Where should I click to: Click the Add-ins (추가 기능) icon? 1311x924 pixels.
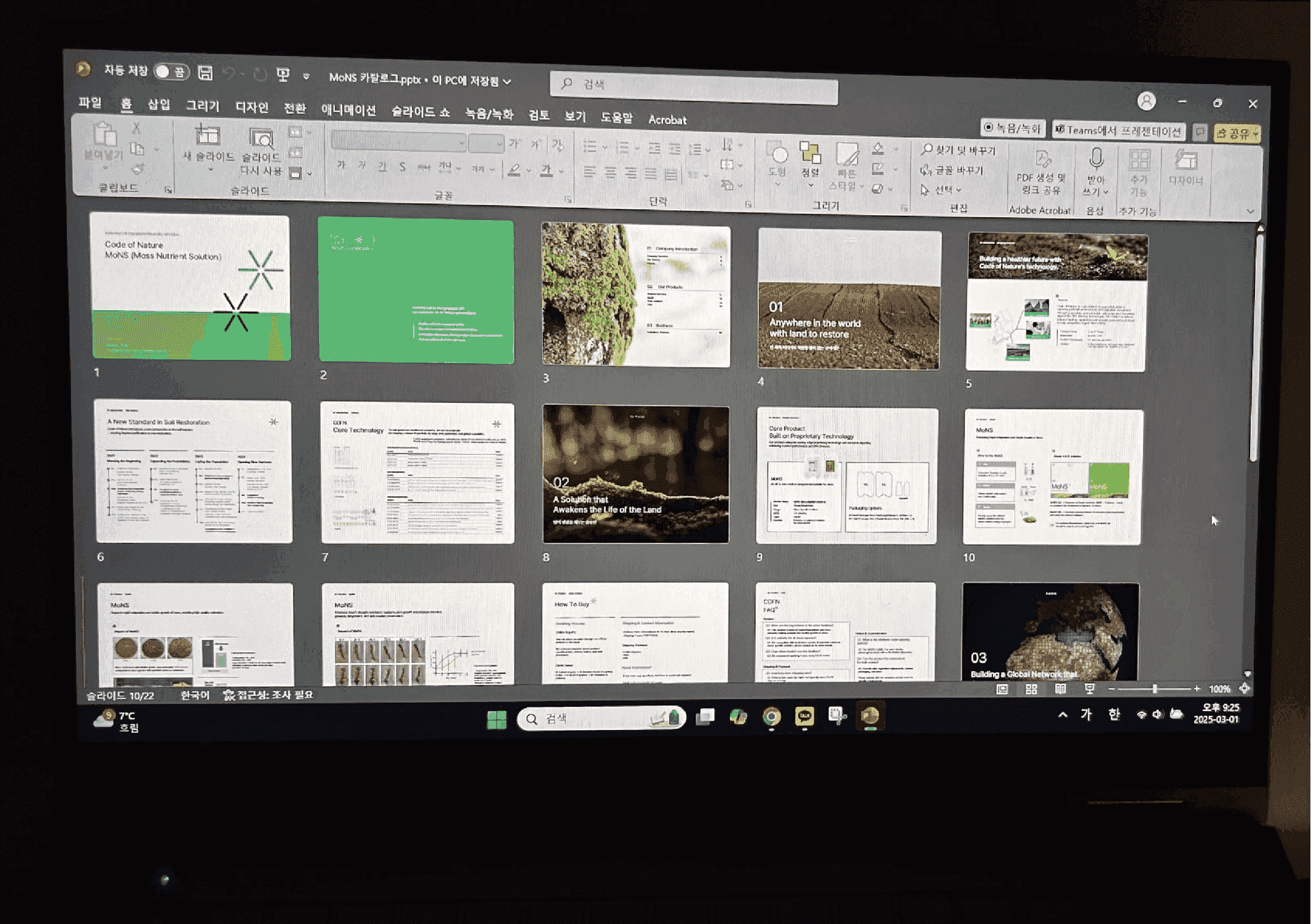click(x=1139, y=160)
